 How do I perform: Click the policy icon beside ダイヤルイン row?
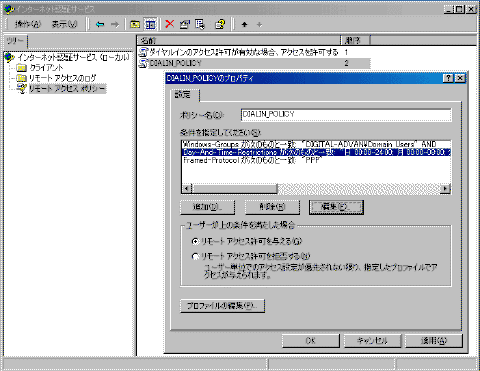[143, 52]
